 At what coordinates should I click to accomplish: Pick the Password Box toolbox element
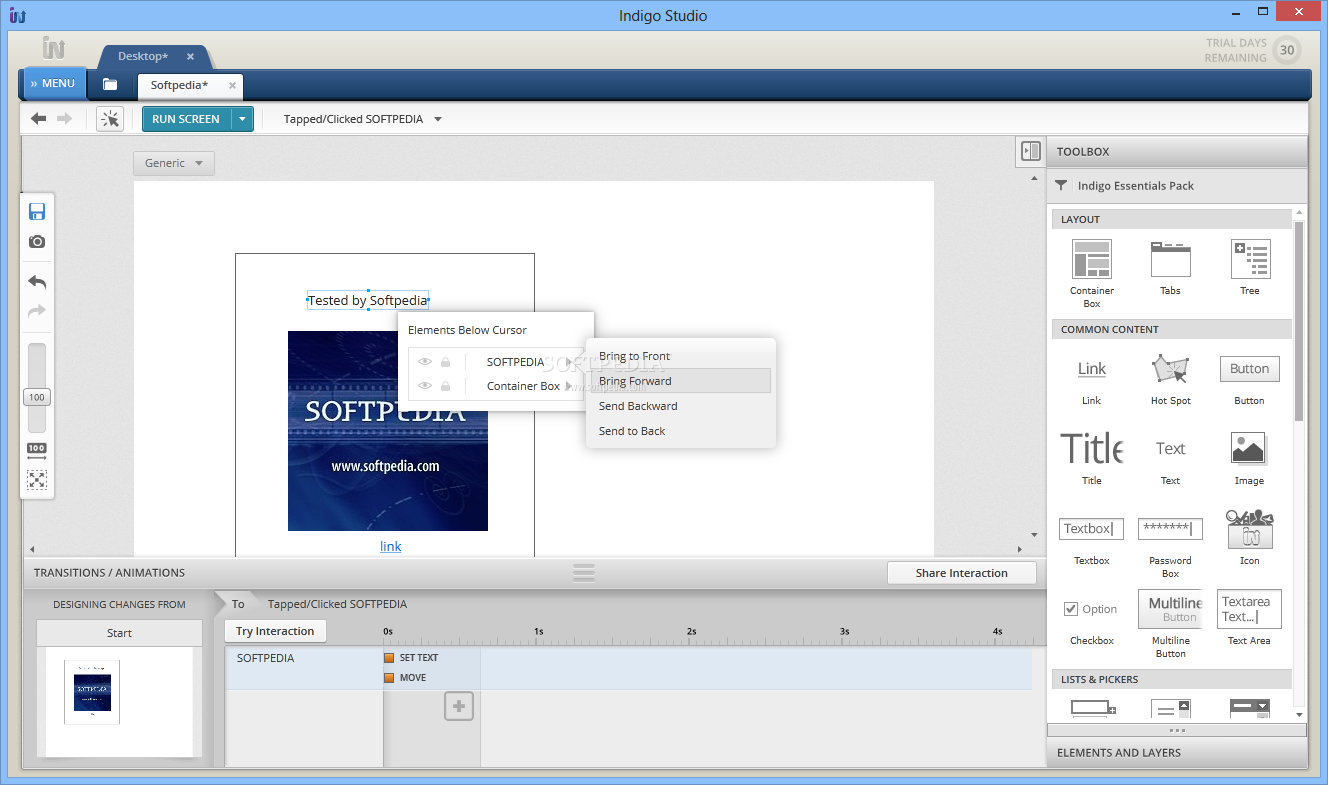pos(1171,548)
